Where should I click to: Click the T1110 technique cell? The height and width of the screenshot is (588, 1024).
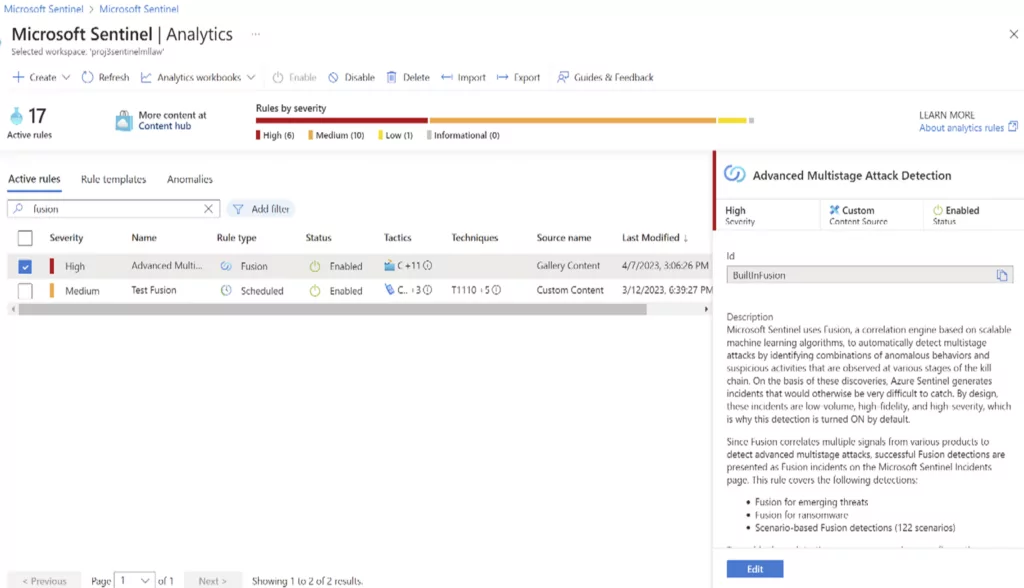pos(464,290)
